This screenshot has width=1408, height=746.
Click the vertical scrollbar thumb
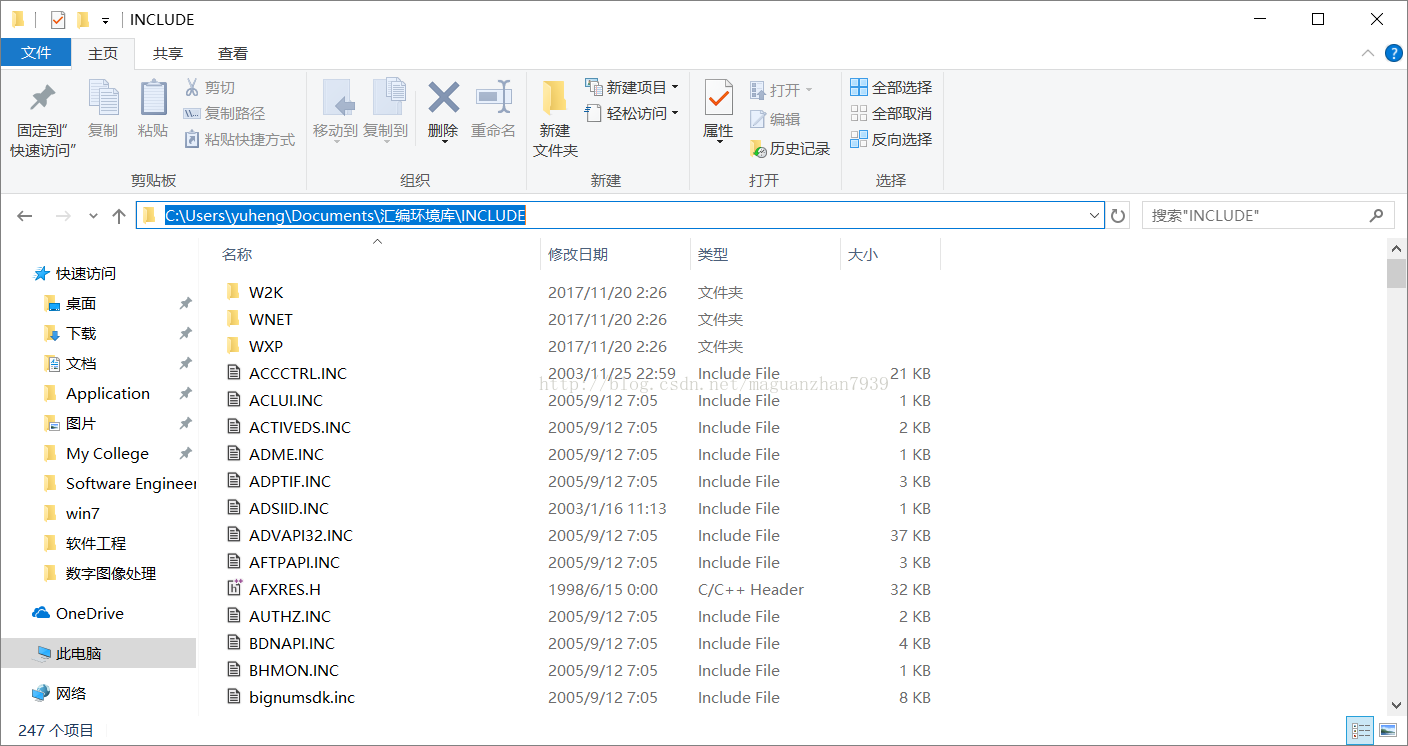[1396, 273]
